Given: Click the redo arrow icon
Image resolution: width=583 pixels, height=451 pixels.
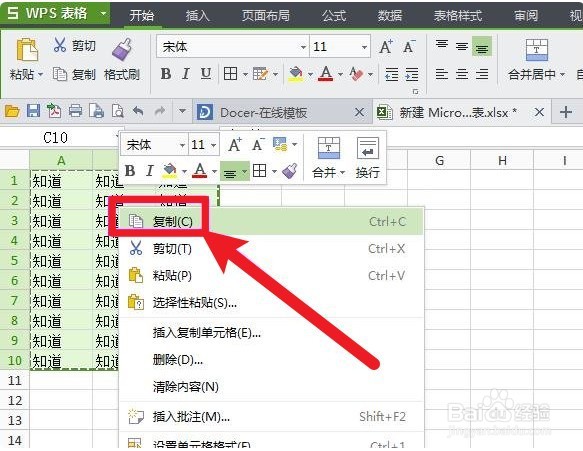Looking at the screenshot, I should 160,111.
